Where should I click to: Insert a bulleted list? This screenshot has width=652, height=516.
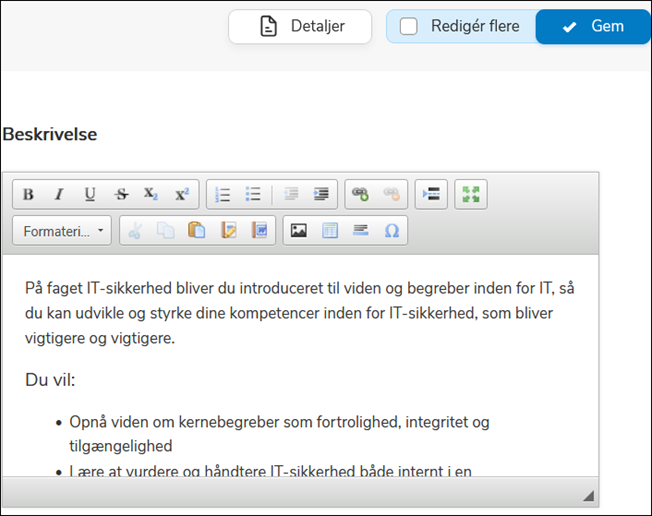point(253,195)
